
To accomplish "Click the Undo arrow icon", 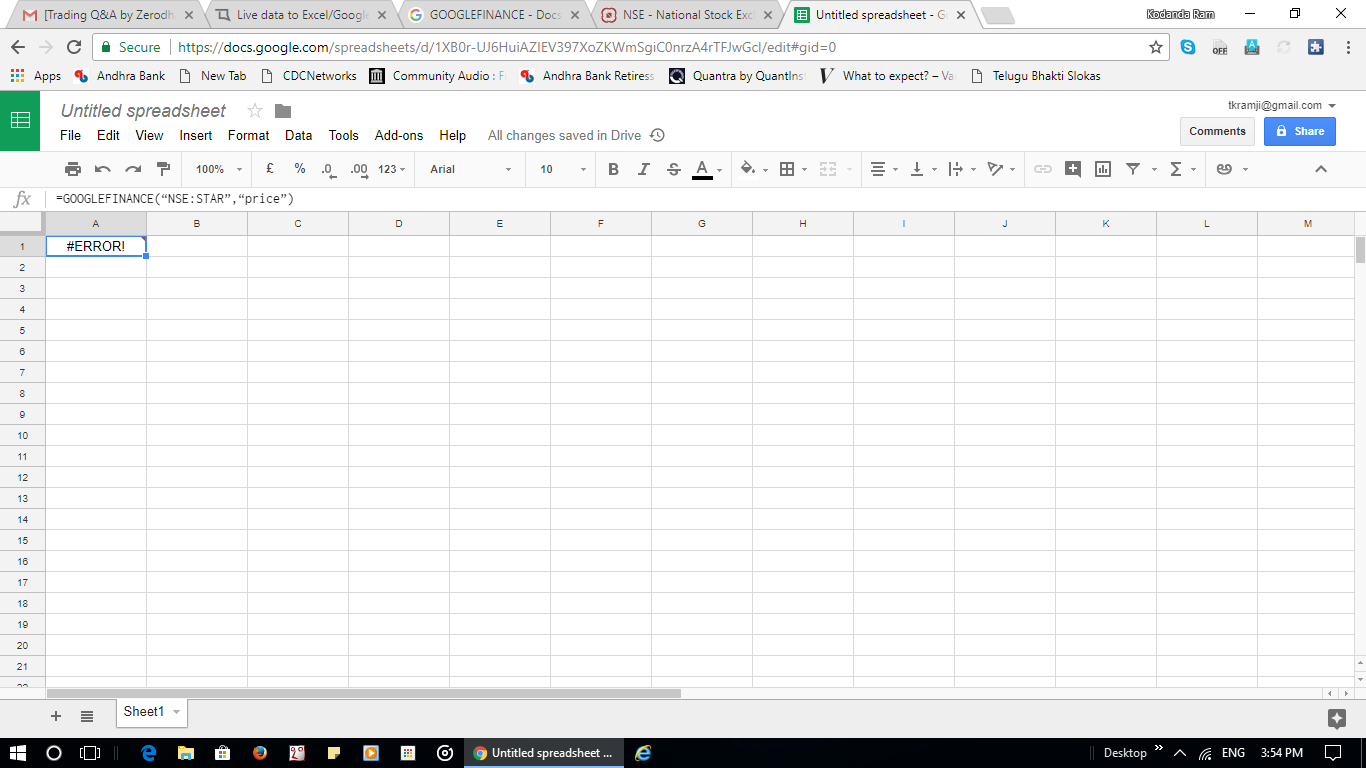I will pyautogui.click(x=103, y=169).
